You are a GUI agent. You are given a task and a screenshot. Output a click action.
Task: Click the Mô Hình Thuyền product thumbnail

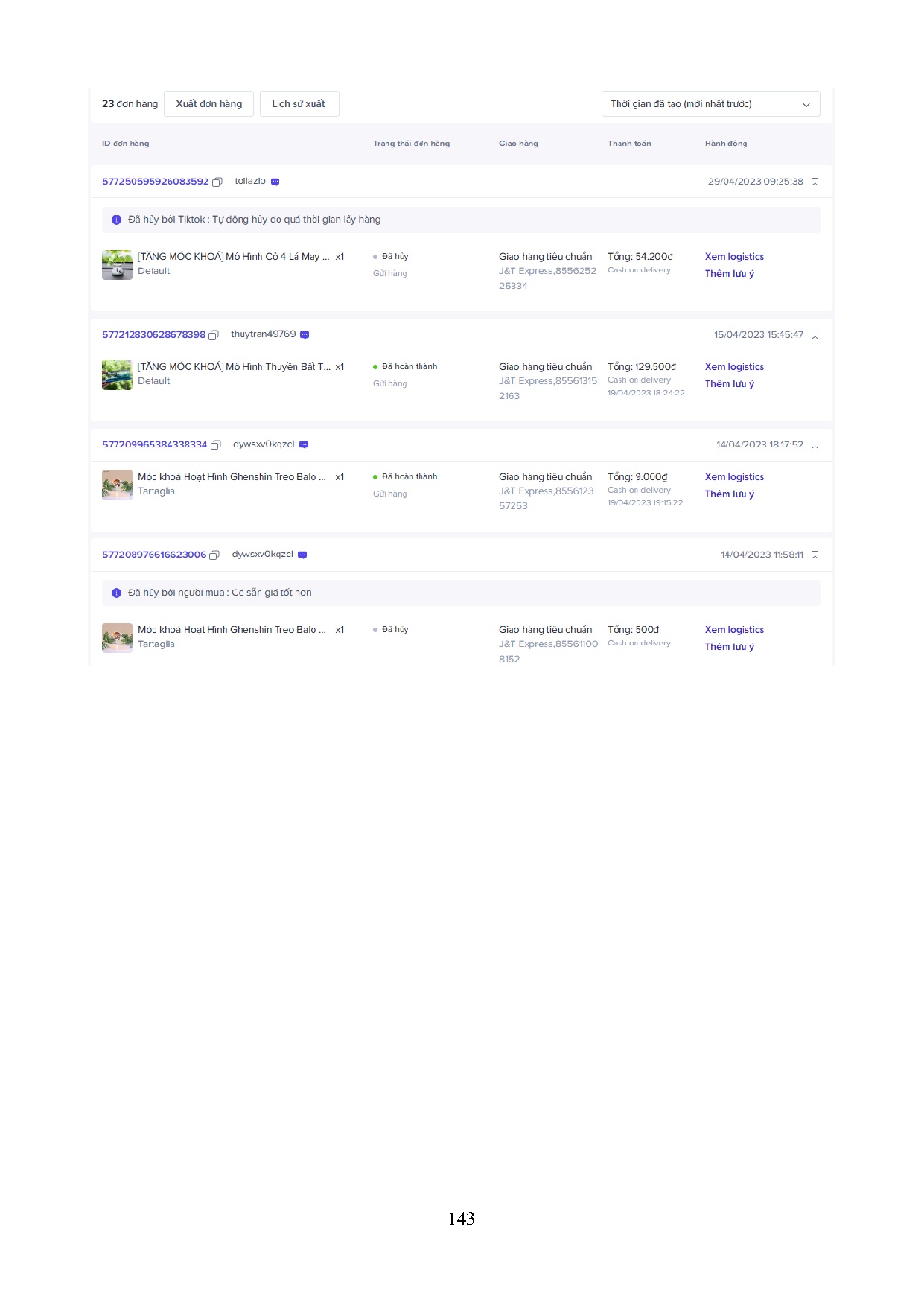[x=117, y=375]
